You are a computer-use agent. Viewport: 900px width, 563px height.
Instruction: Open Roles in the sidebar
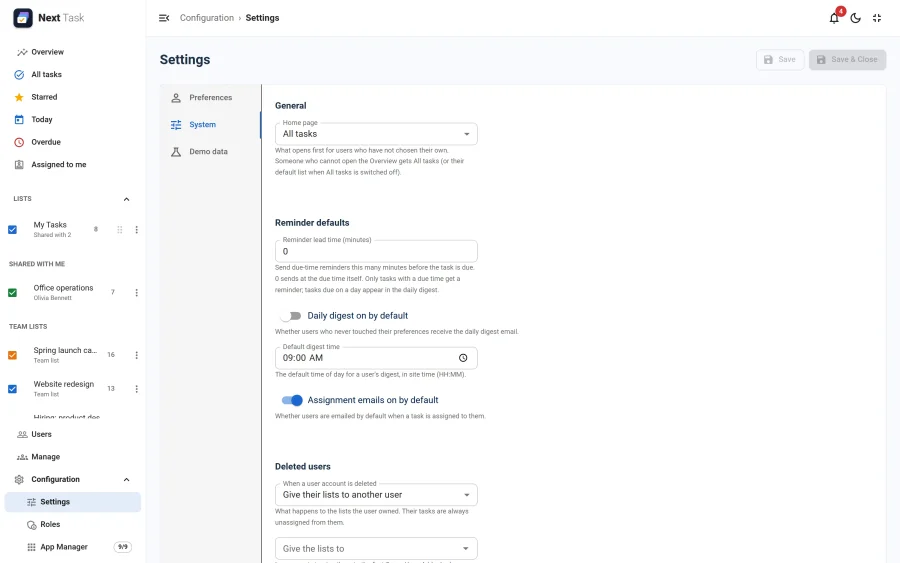point(73,525)
